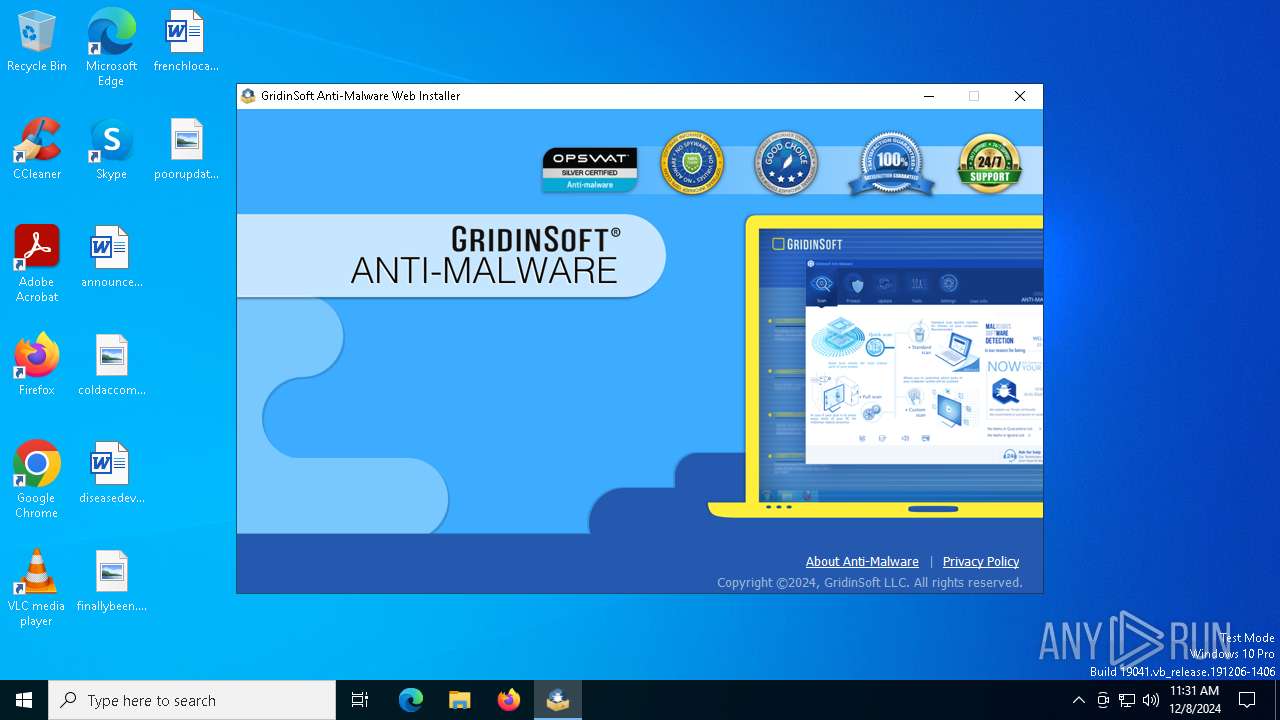Select the diseasedev Word document
This screenshot has height=720, width=1280.
[111, 474]
